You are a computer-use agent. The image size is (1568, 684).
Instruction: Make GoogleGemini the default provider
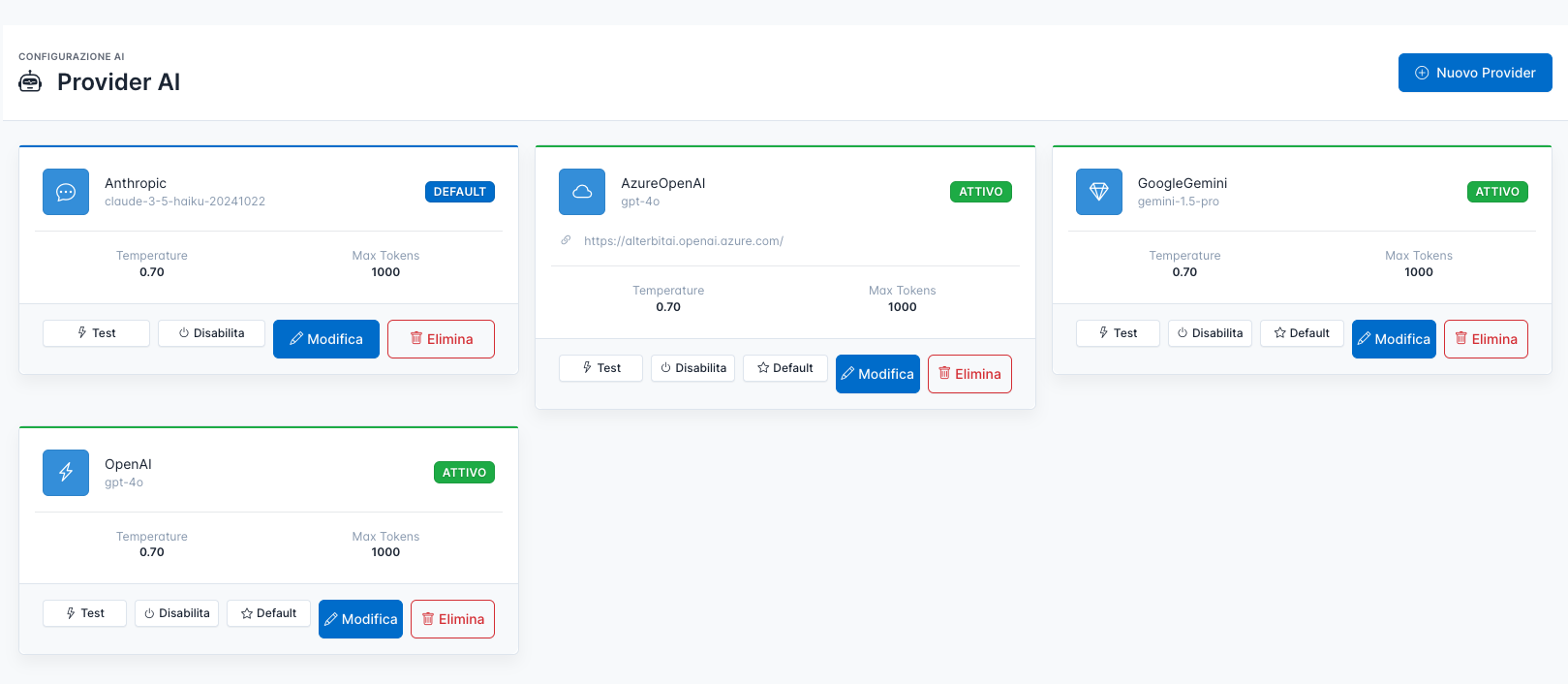point(1302,333)
